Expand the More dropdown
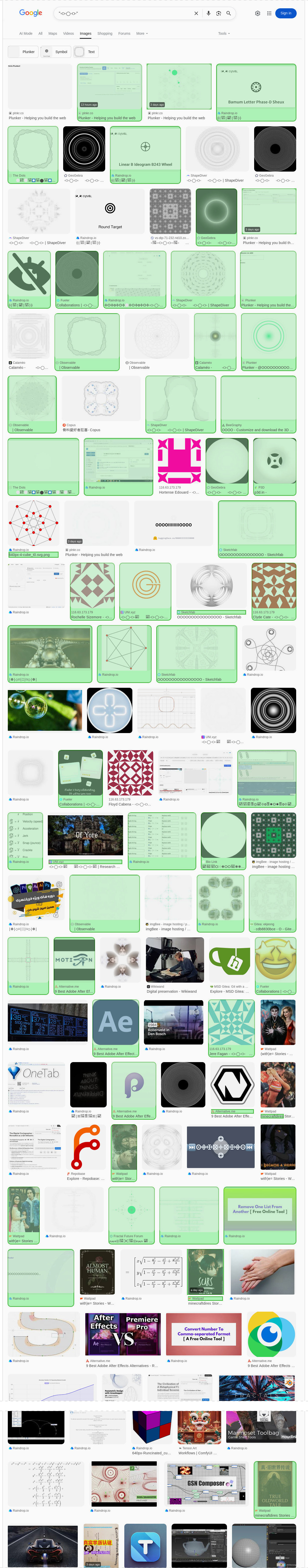This screenshot has height=1568, width=308. (142, 33)
